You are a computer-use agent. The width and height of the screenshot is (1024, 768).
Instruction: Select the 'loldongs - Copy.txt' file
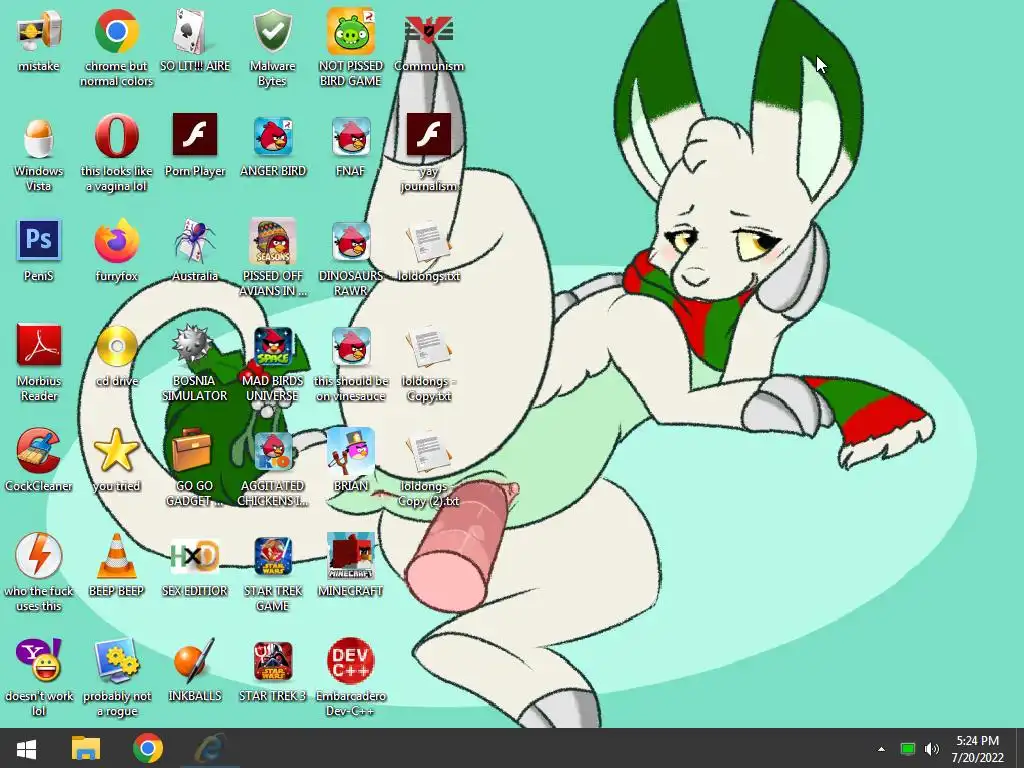pos(428,345)
